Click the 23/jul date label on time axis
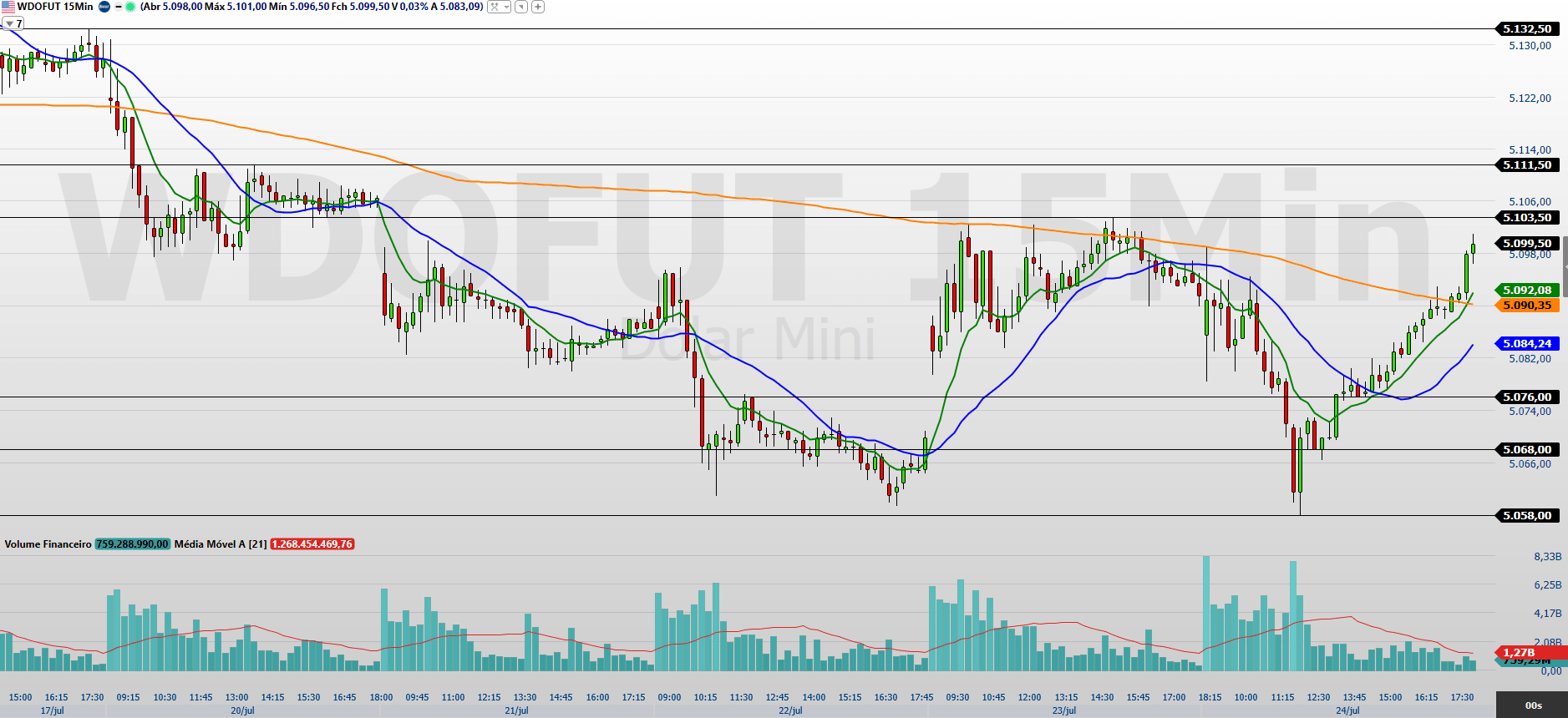This screenshot has height=718, width=1568. coord(1064,710)
